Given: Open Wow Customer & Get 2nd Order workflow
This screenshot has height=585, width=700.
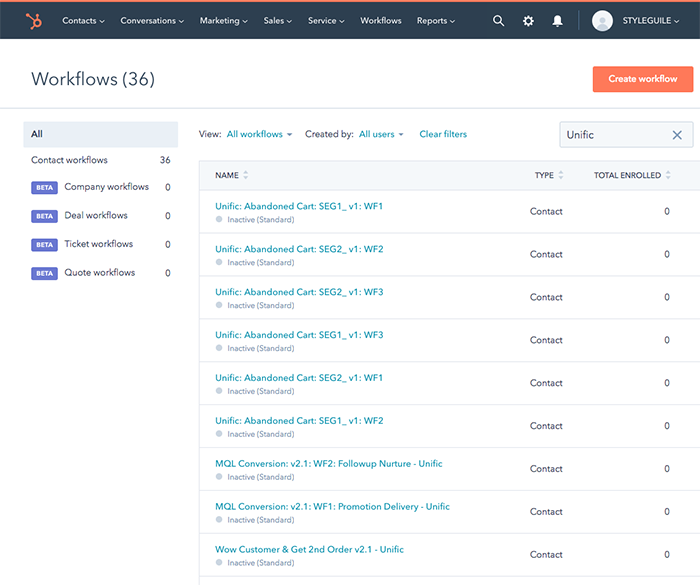Looking at the screenshot, I should pyautogui.click(x=309, y=549).
